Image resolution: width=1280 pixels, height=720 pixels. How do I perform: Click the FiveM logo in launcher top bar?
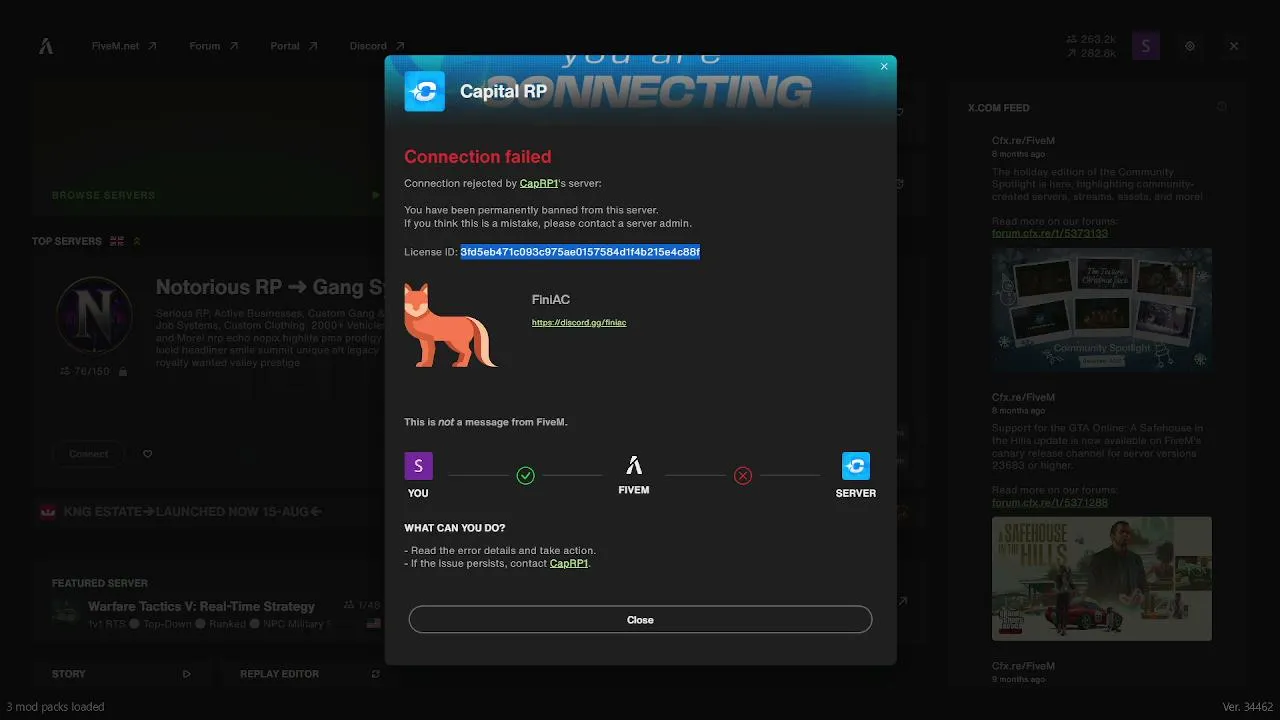pos(46,46)
